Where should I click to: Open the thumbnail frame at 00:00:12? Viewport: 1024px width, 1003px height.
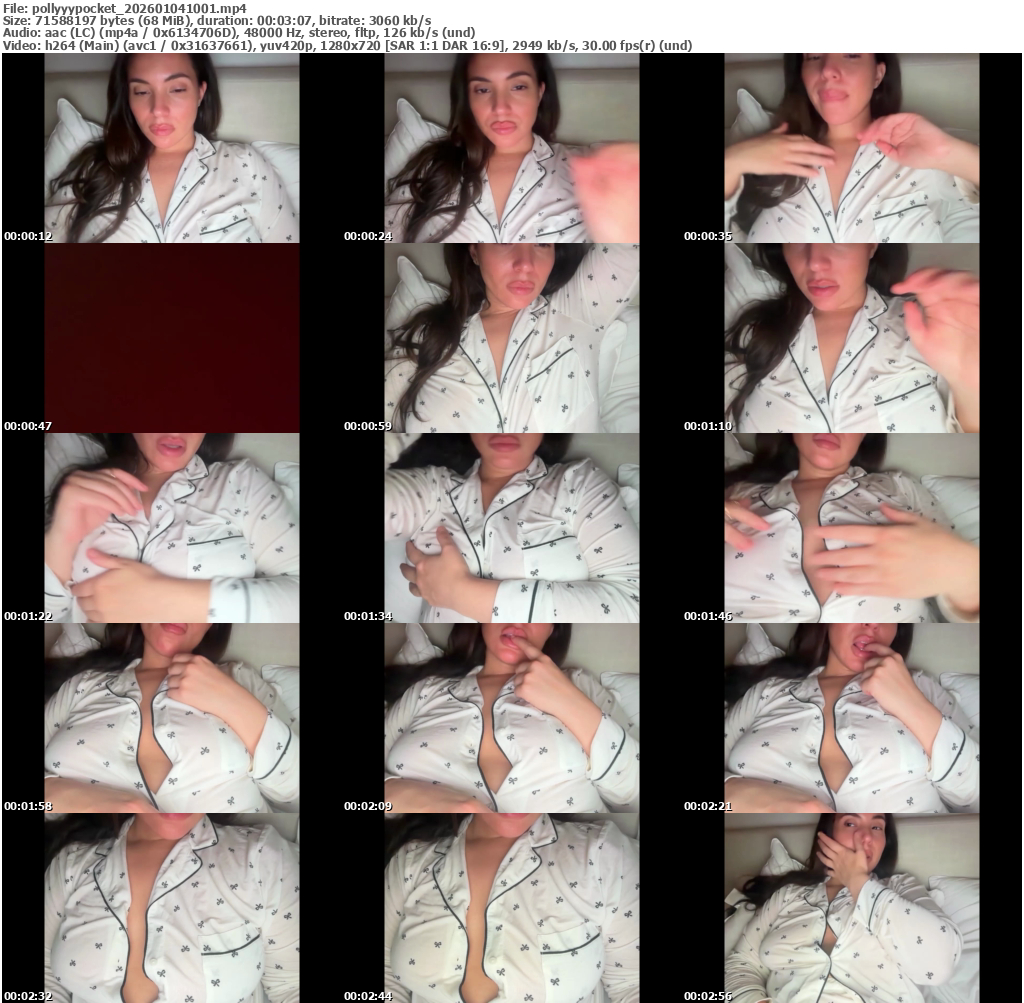point(171,148)
